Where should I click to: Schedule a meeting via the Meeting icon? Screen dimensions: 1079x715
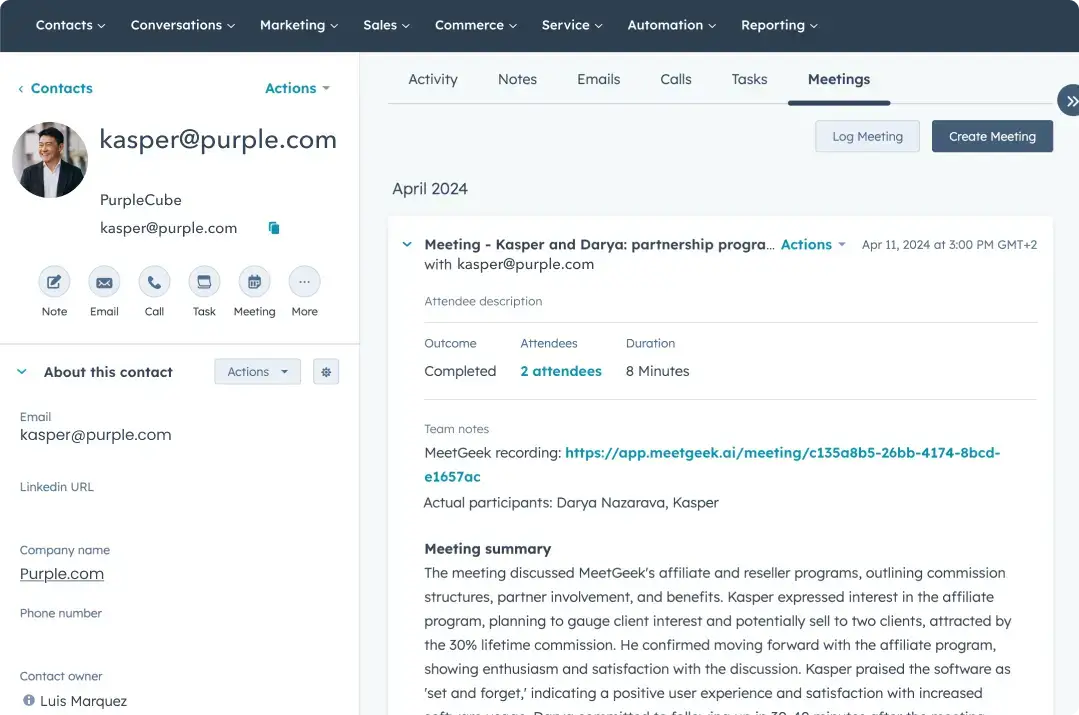pyautogui.click(x=254, y=282)
